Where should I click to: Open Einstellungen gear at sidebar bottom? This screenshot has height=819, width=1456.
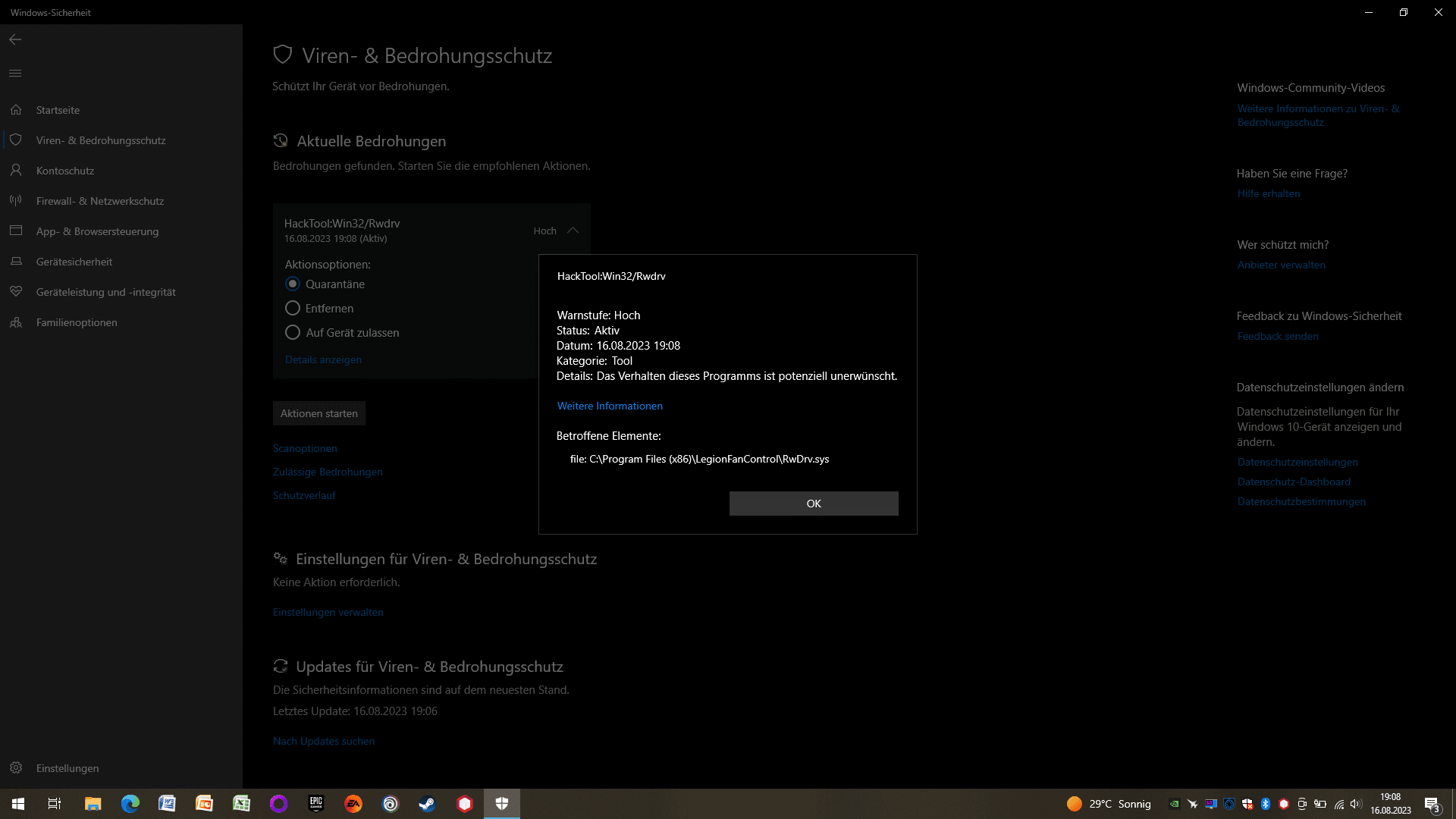click(x=16, y=768)
